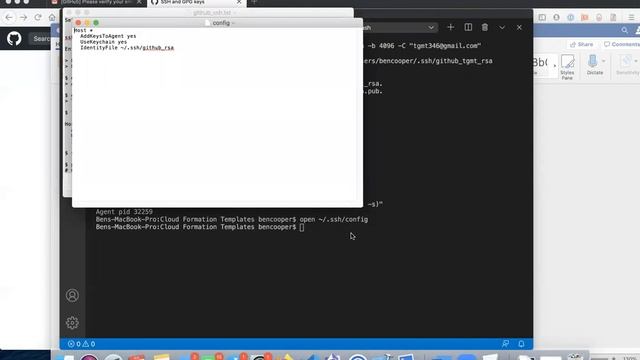Click the config window title

pos(221,23)
